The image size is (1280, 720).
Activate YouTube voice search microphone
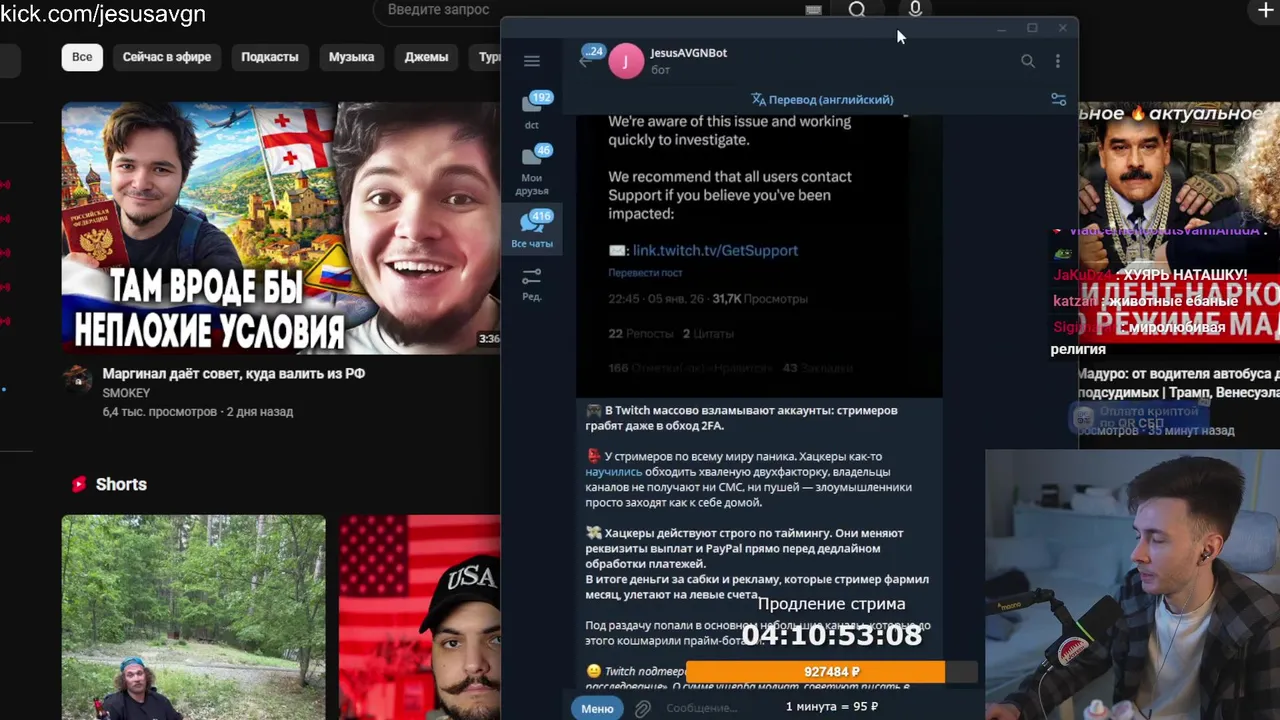915,10
